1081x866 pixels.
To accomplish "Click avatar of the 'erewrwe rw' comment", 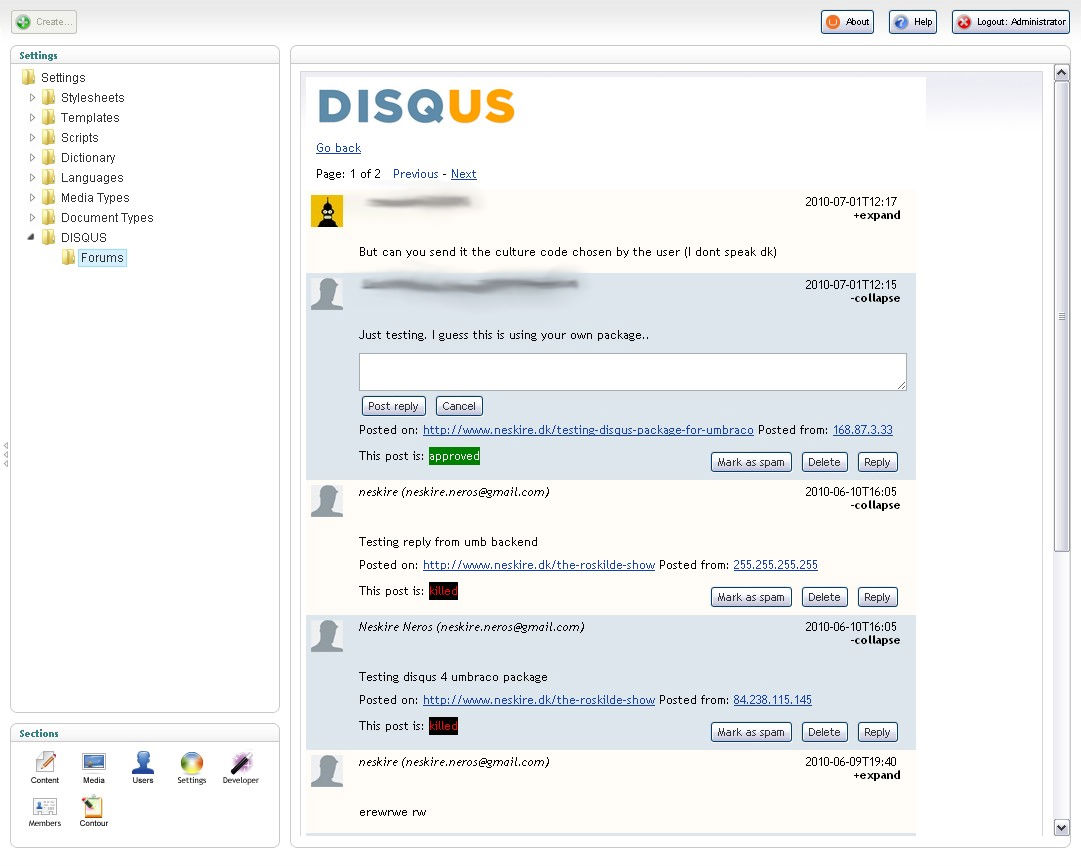I will (x=327, y=772).
